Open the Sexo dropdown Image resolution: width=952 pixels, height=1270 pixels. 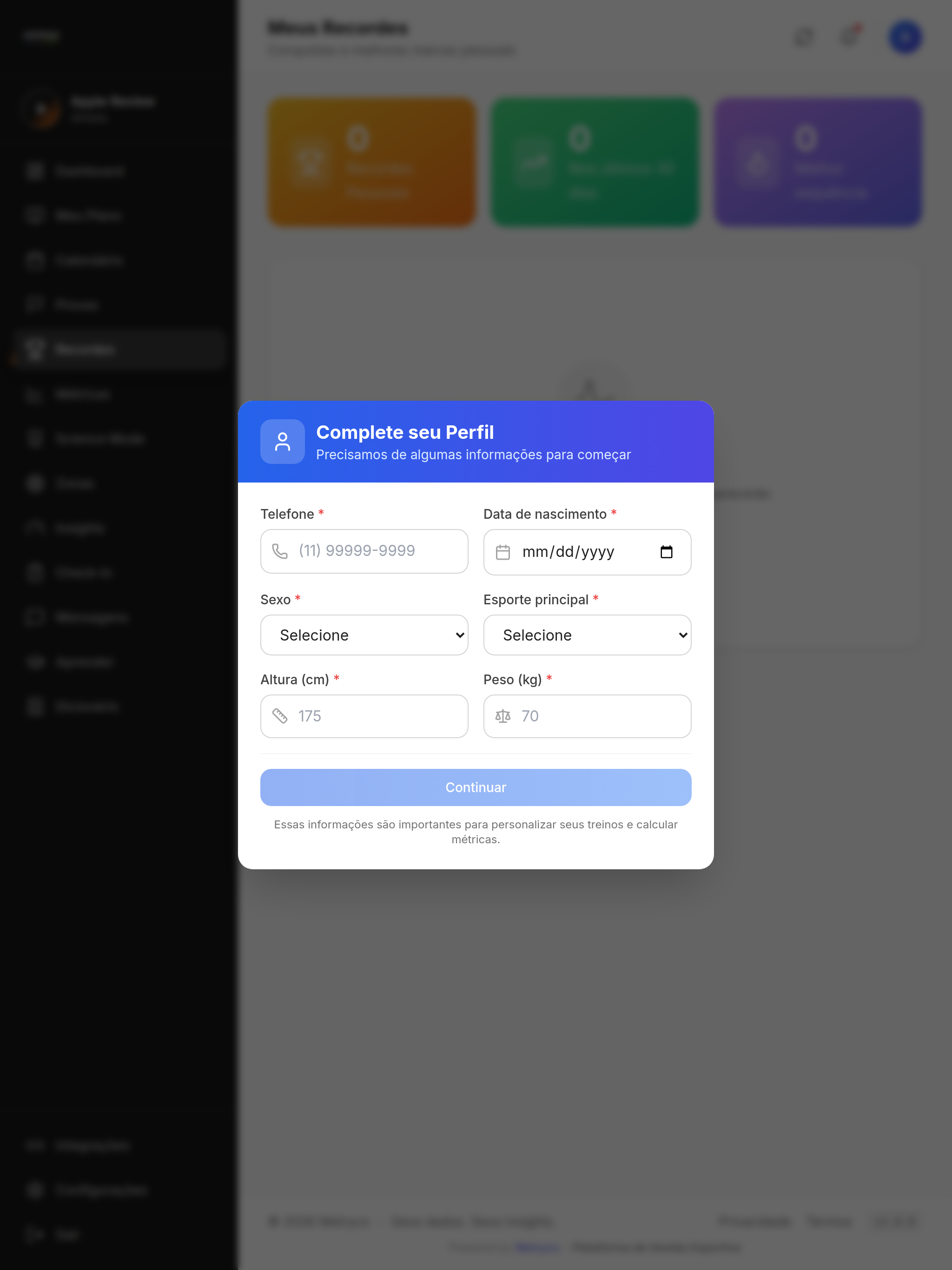tap(364, 635)
